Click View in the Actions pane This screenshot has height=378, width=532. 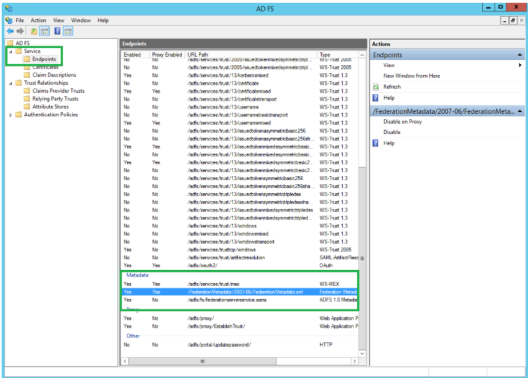[389, 65]
